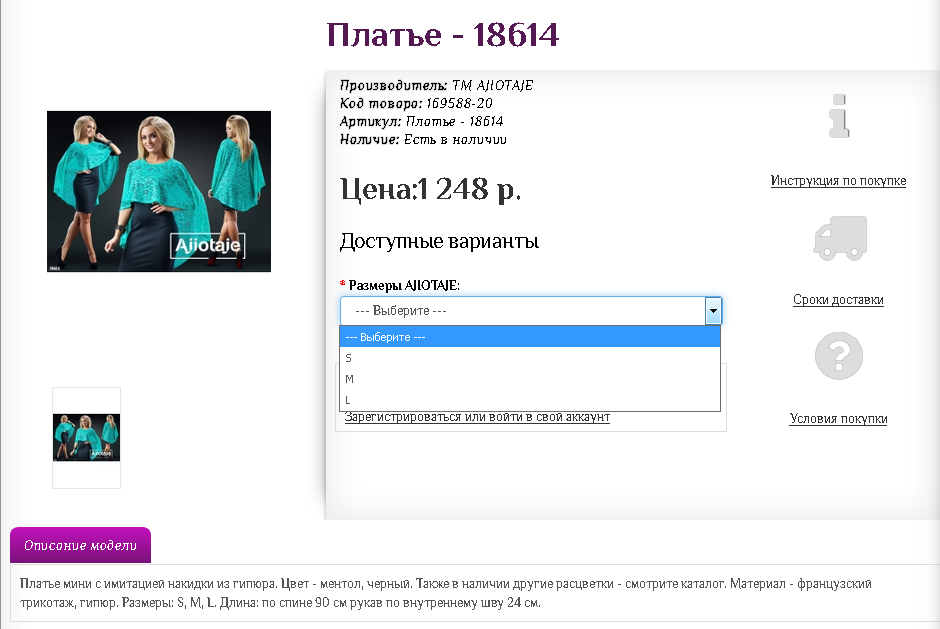Click the price 'Цена:1 248 р.' text

(430, 189)
